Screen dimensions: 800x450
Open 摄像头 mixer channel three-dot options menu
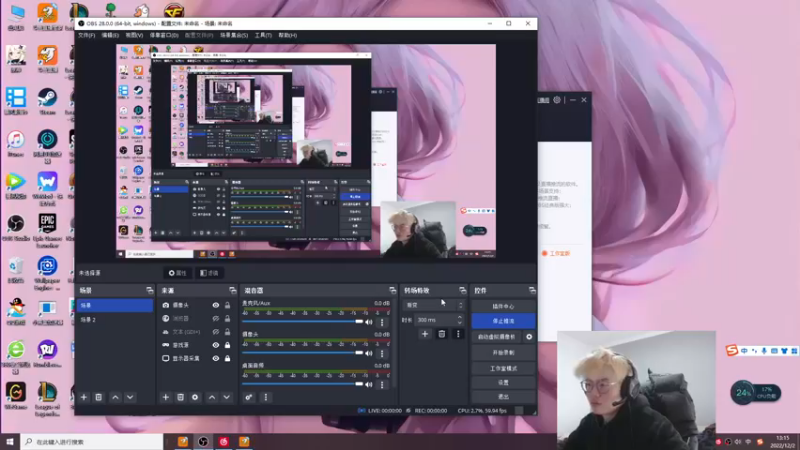tap(382, 354)
